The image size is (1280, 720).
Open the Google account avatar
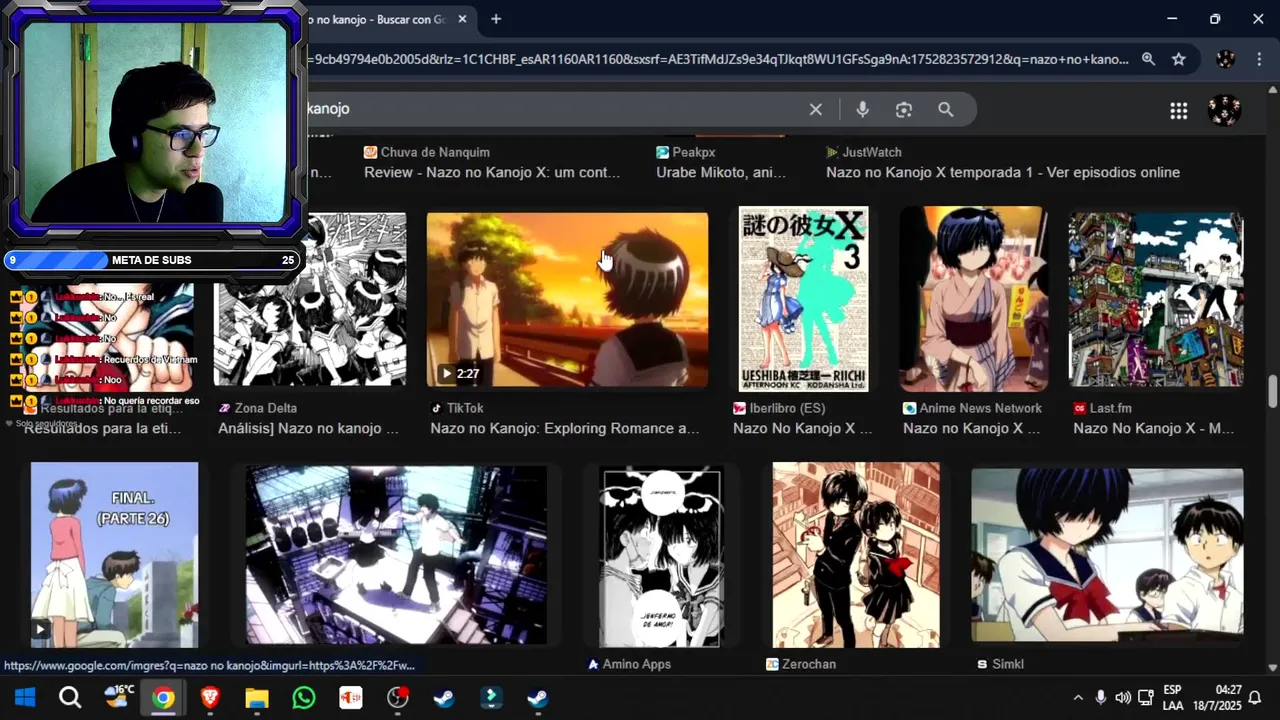tap(1224, 110)
